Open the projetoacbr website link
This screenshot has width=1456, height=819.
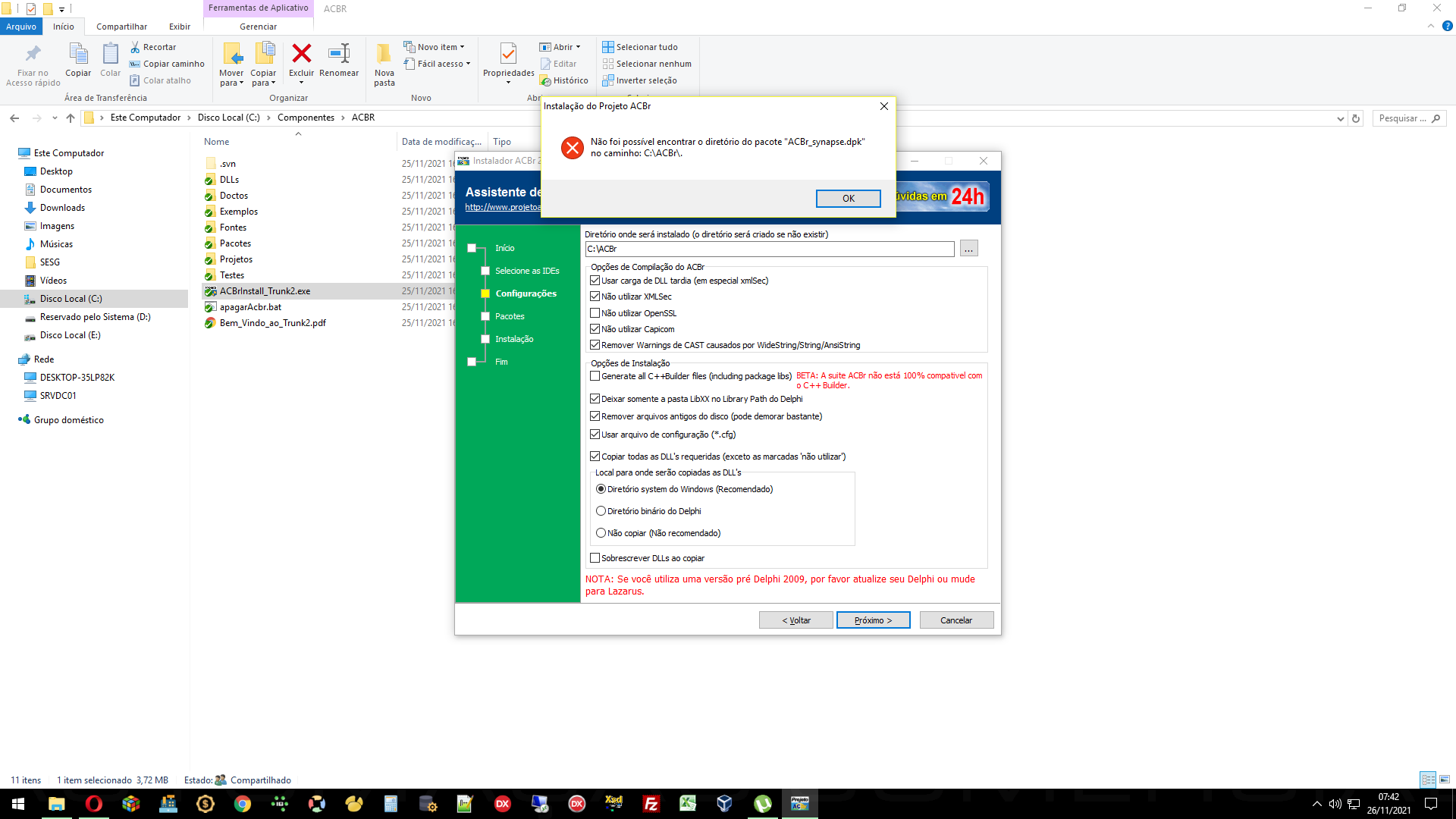tap(503, 207)
